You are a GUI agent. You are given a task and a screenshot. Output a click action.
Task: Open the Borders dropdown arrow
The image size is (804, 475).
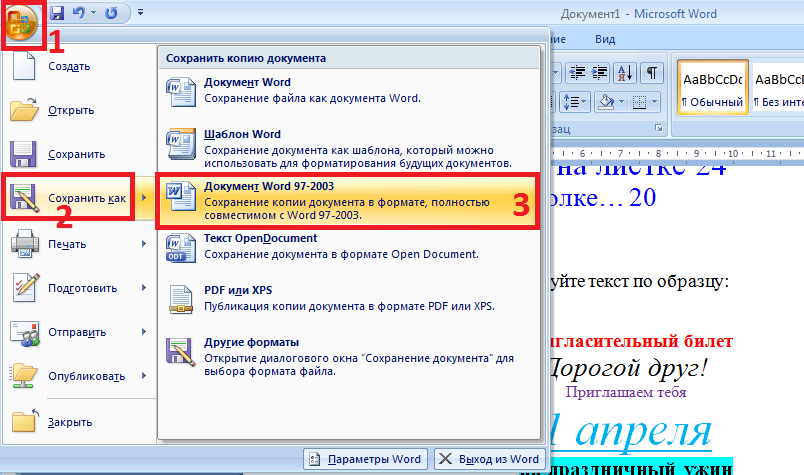click(655, 102)
